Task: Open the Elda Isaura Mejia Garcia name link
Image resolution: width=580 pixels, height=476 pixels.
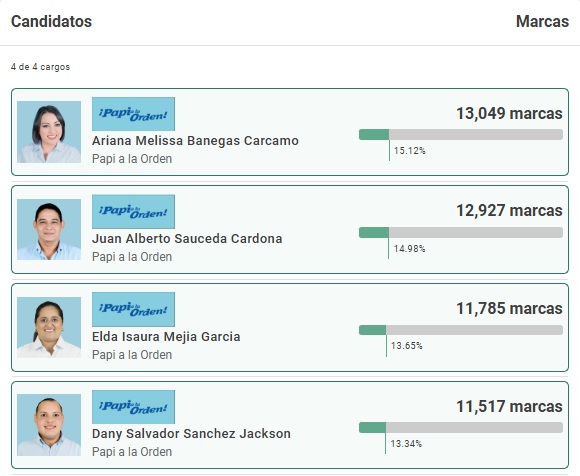Action: tap(166, 337)
